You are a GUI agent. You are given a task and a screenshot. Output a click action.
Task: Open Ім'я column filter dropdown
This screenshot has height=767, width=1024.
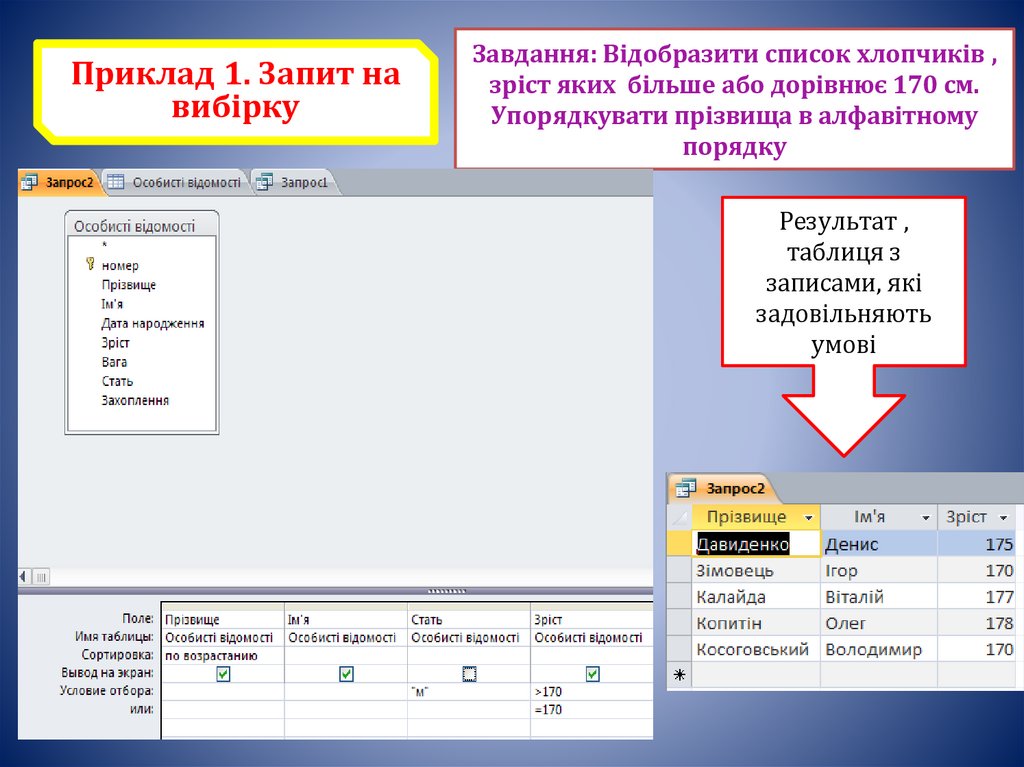(925, 518)
